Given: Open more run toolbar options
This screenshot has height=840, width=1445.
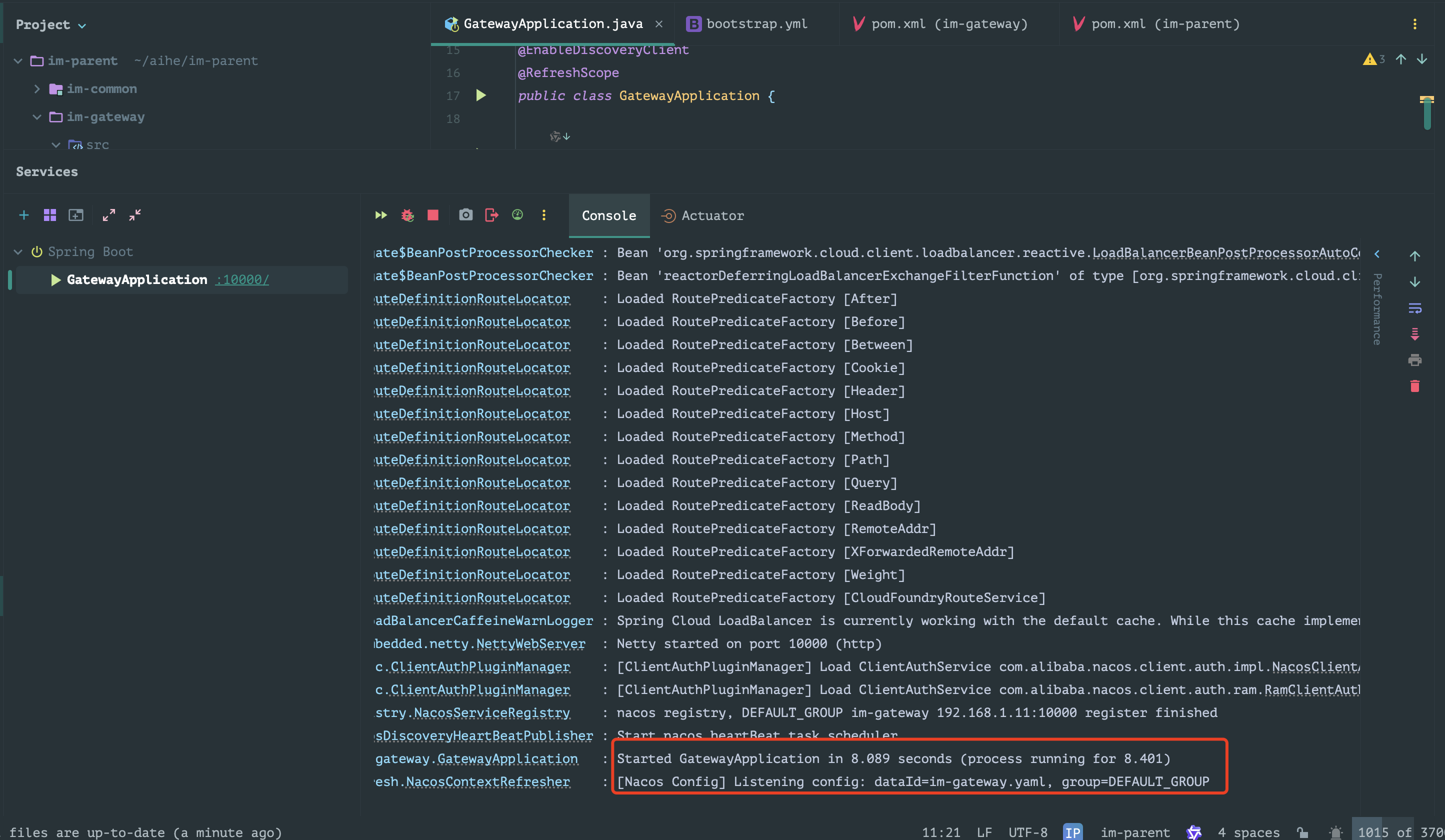Looking at the screenshot, I should [x=543, y=215].
